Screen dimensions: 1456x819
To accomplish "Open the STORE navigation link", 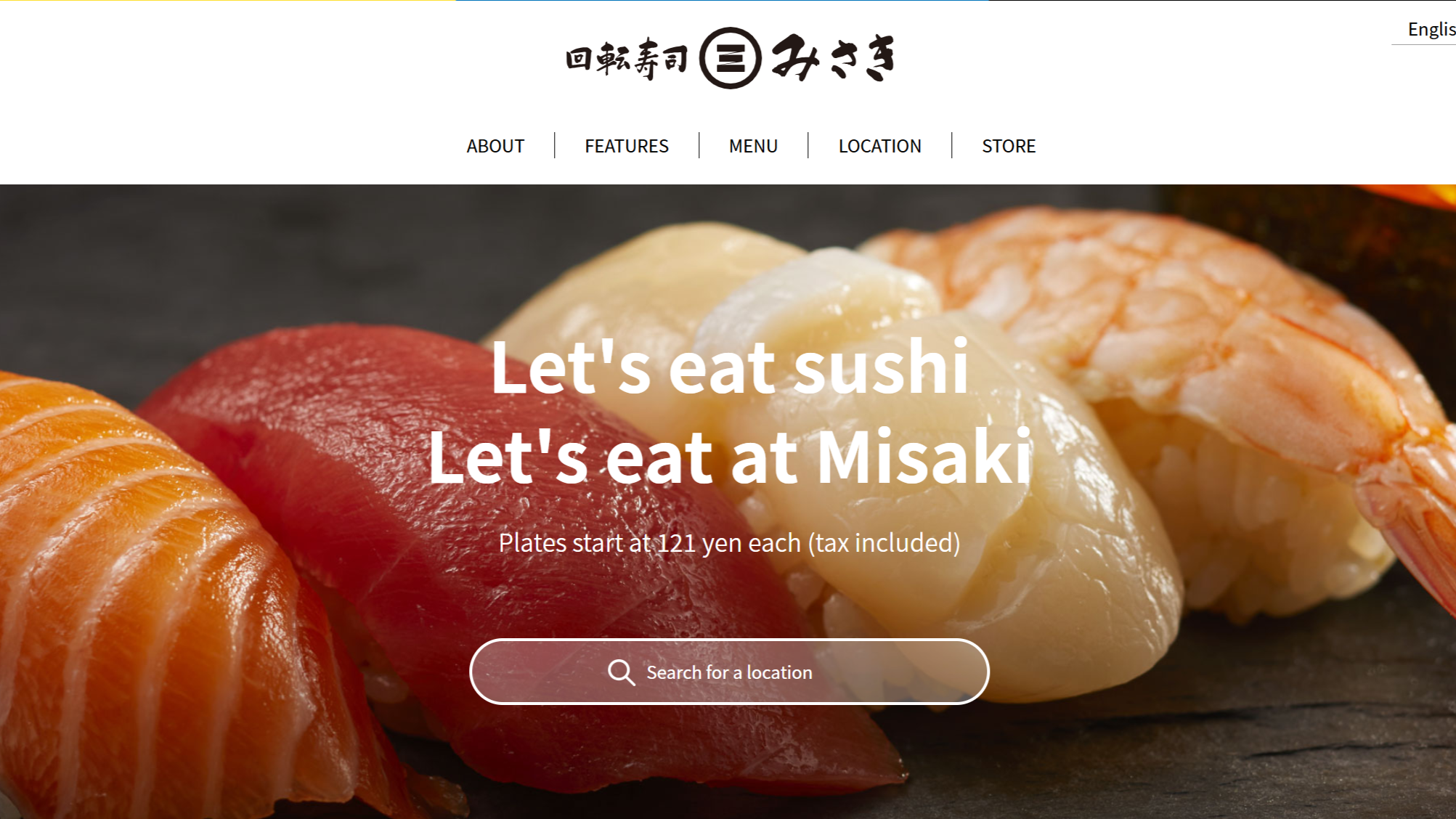I will pos(1009,146).
